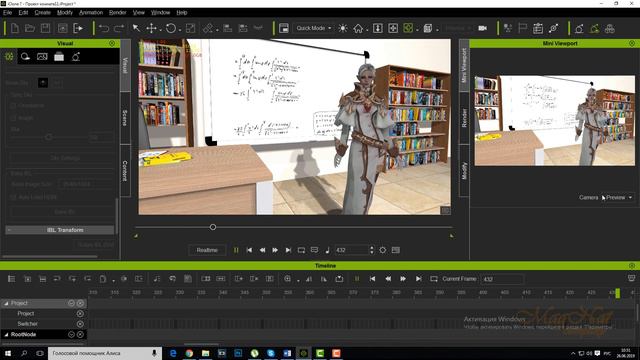Click the music note icon in Timeline toolbar

[x=157, y=279]
